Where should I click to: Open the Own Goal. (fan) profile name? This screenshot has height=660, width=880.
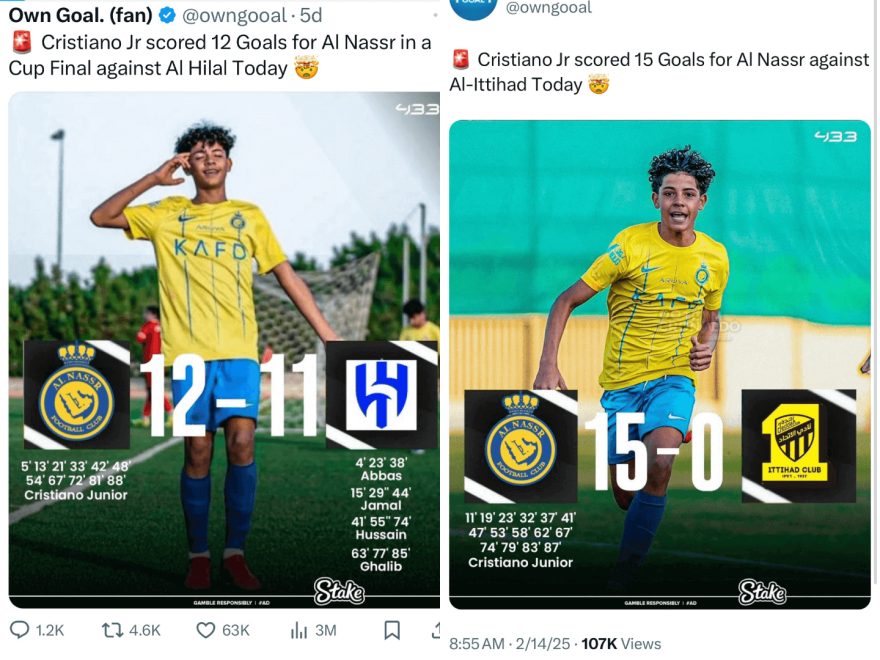pos(80,15)
